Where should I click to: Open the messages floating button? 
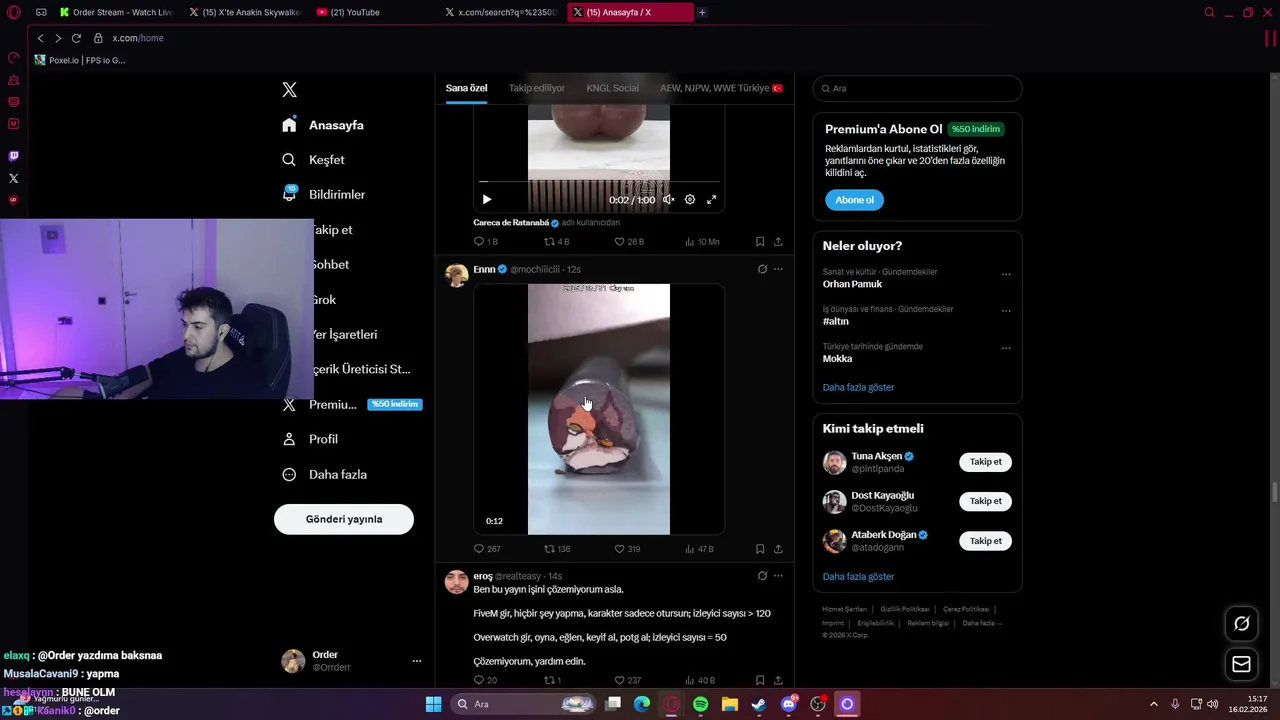click(1241, 664)
